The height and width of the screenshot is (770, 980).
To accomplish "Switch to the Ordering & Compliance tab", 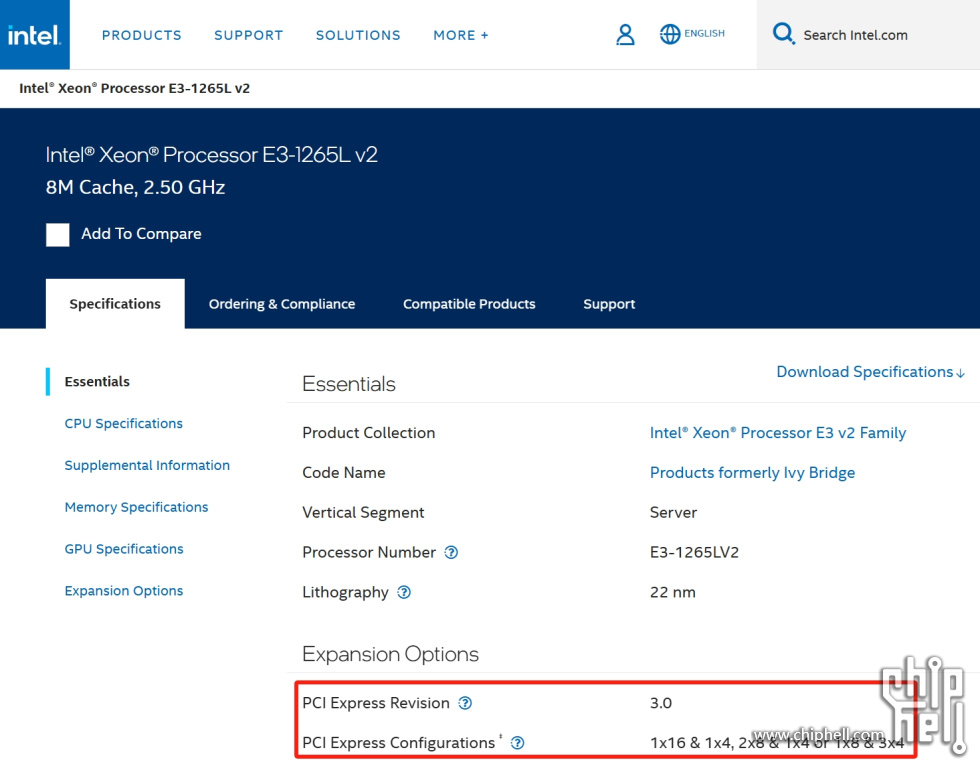I will (x=282, y=304).
